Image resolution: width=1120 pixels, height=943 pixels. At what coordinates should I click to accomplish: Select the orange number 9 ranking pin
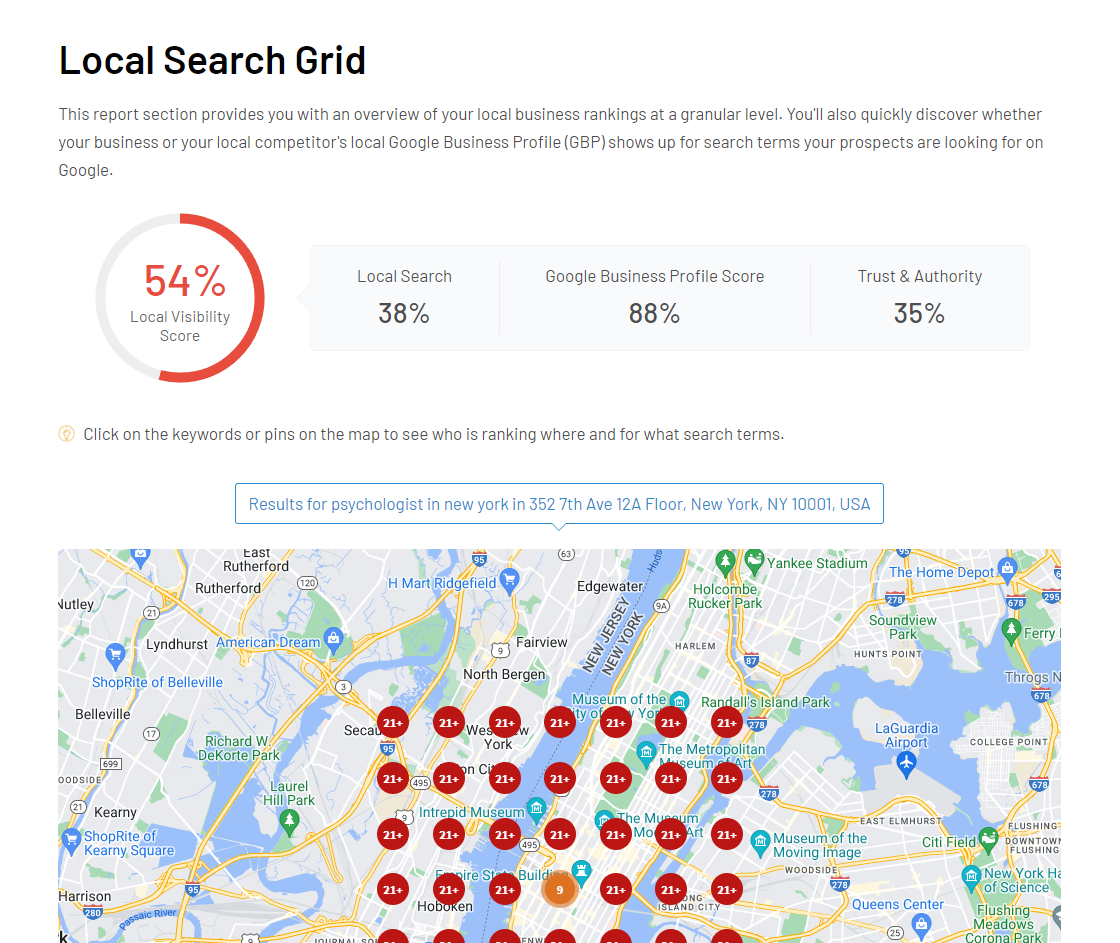click(x=559, y=890)
